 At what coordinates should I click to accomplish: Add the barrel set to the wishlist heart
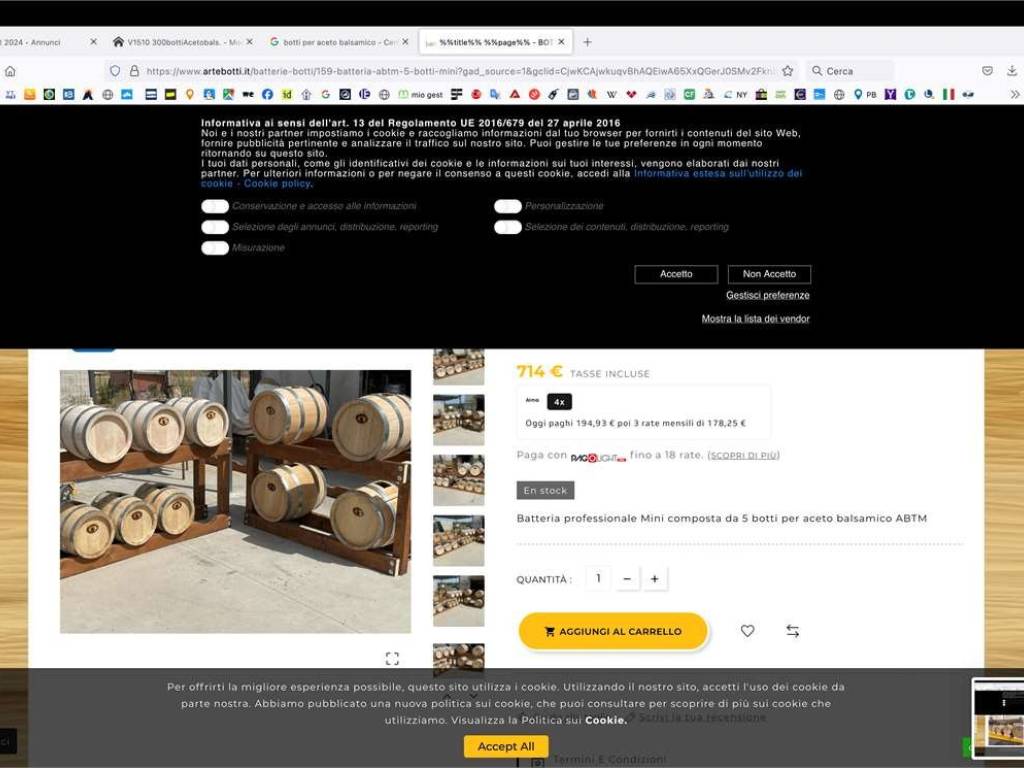pos(747,631)
